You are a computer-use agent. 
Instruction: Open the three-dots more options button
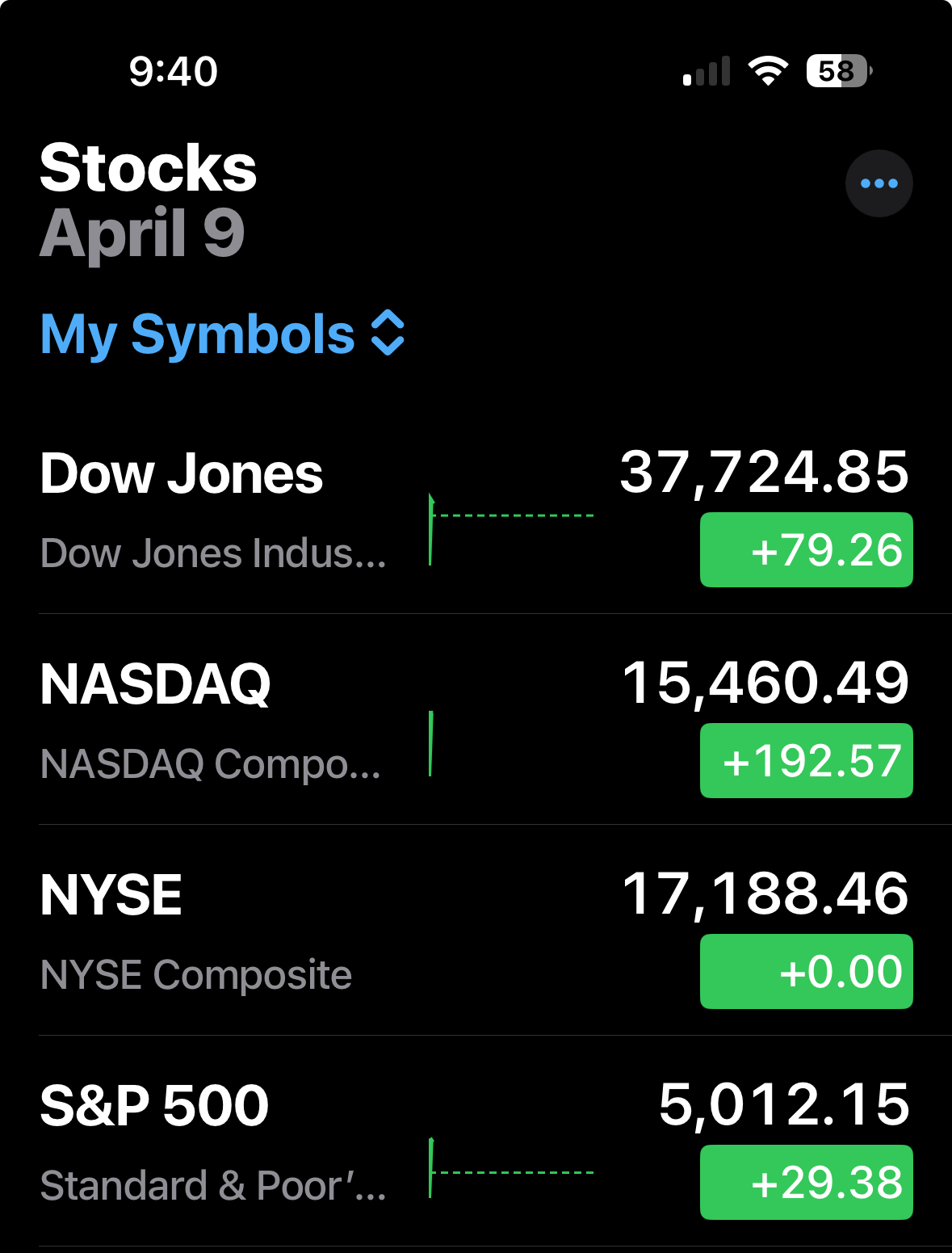coord(879,183)
